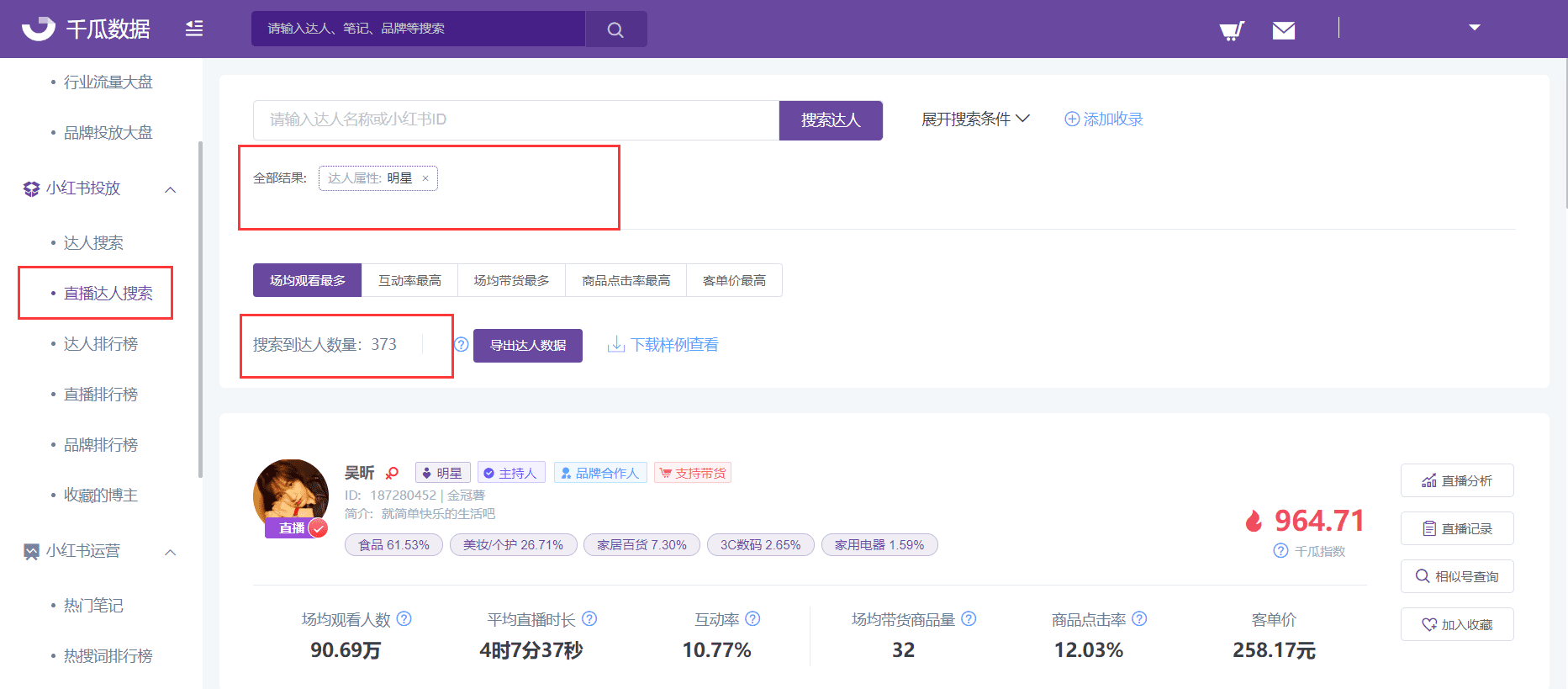Open 品牌排行榜 in sidebar
The height and width of the screenshot is (689, 1568).
click(x=100, y=445)
